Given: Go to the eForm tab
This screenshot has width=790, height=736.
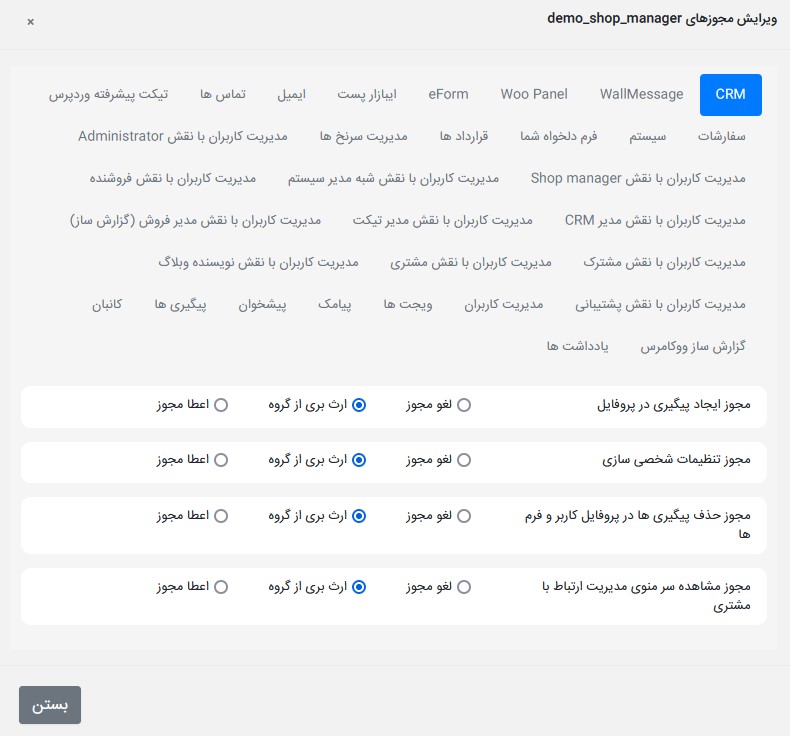Looking at the screenshot, I should point(448,94).
